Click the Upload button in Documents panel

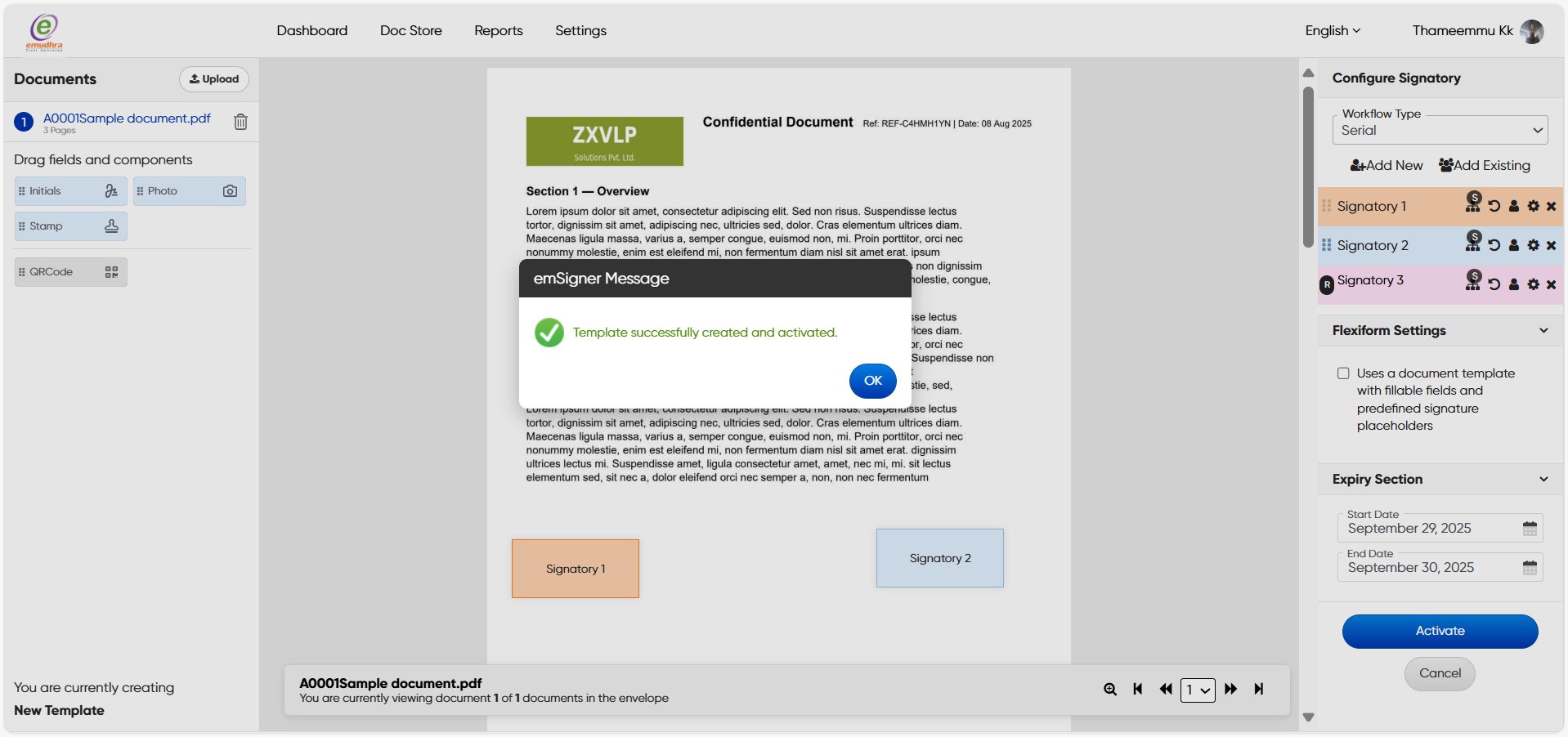tap(214, 79)
